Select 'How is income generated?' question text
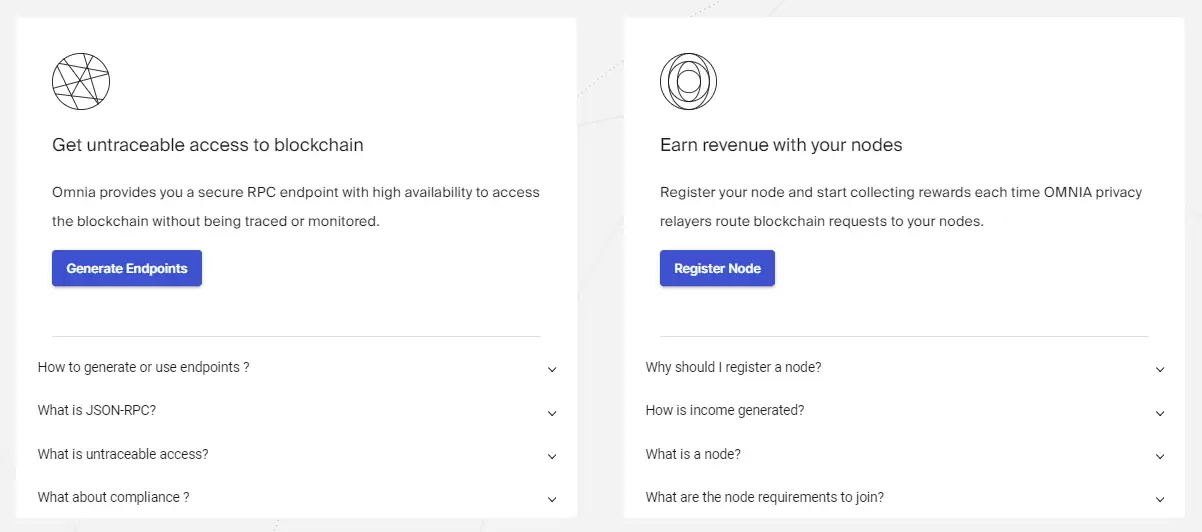This screenshot has width=1202, height=532. (x=725, y=410)
